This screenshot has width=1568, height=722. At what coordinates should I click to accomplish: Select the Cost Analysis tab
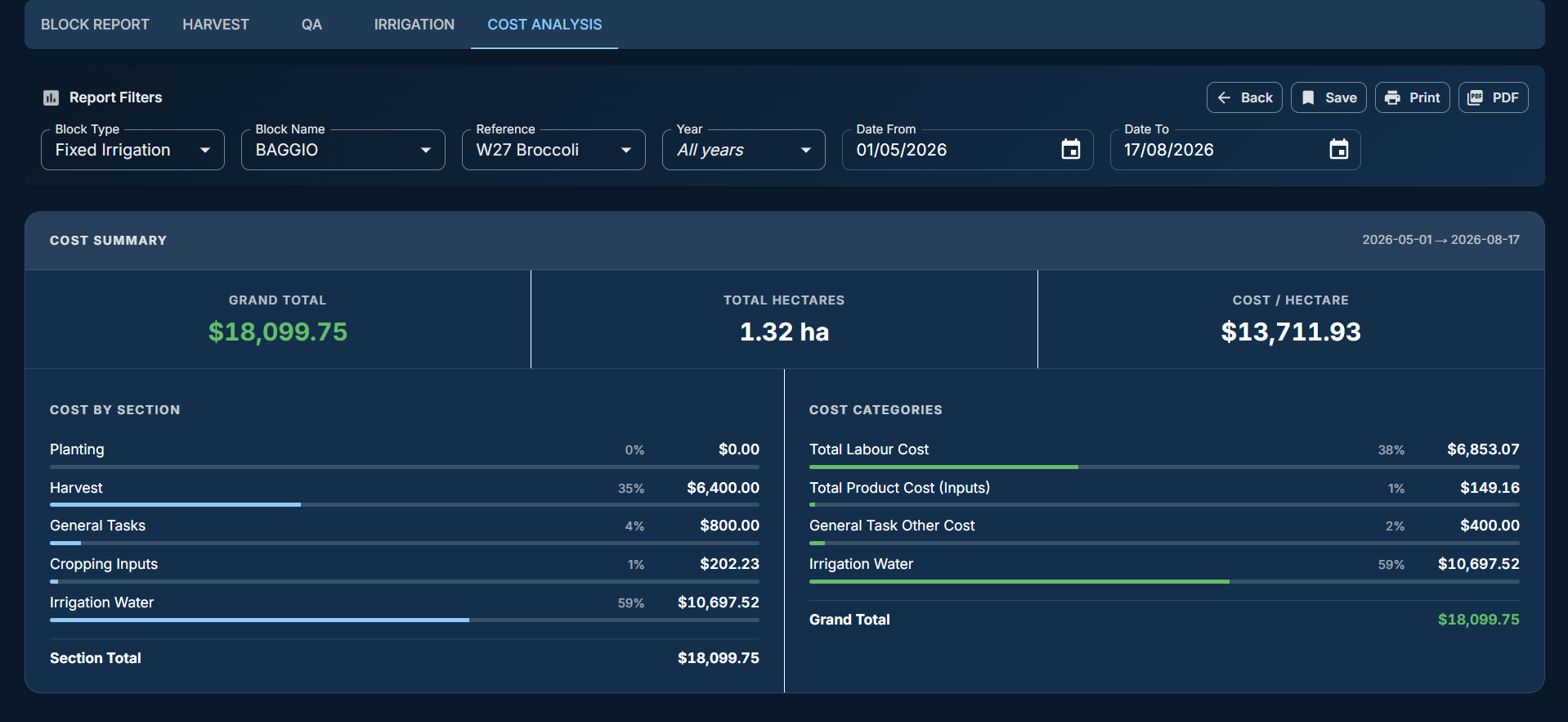[x=544, y=24]
